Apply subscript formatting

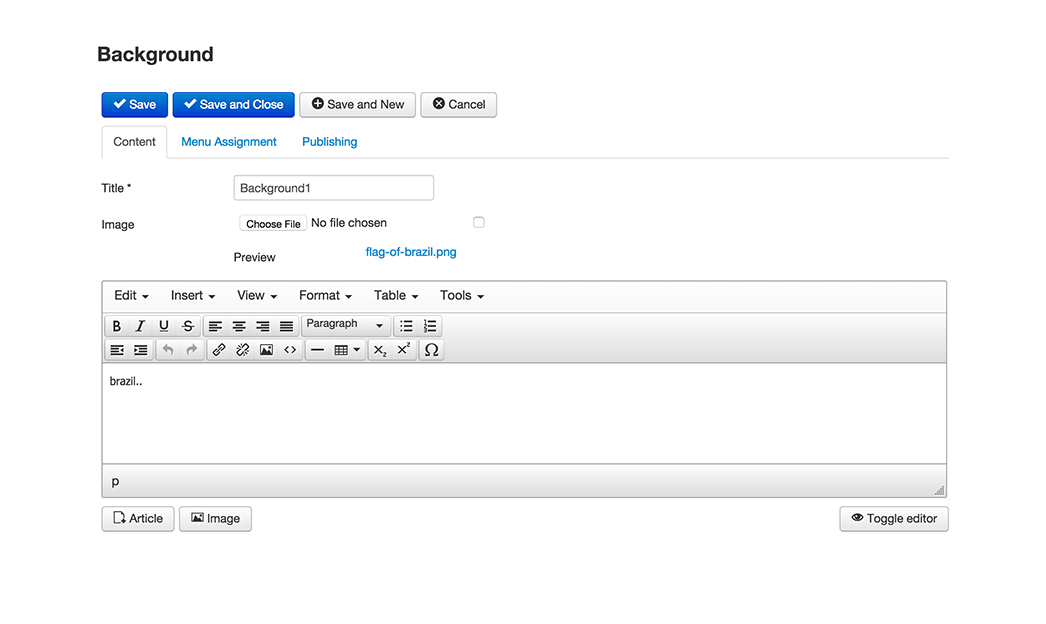[x=380, y=350]
